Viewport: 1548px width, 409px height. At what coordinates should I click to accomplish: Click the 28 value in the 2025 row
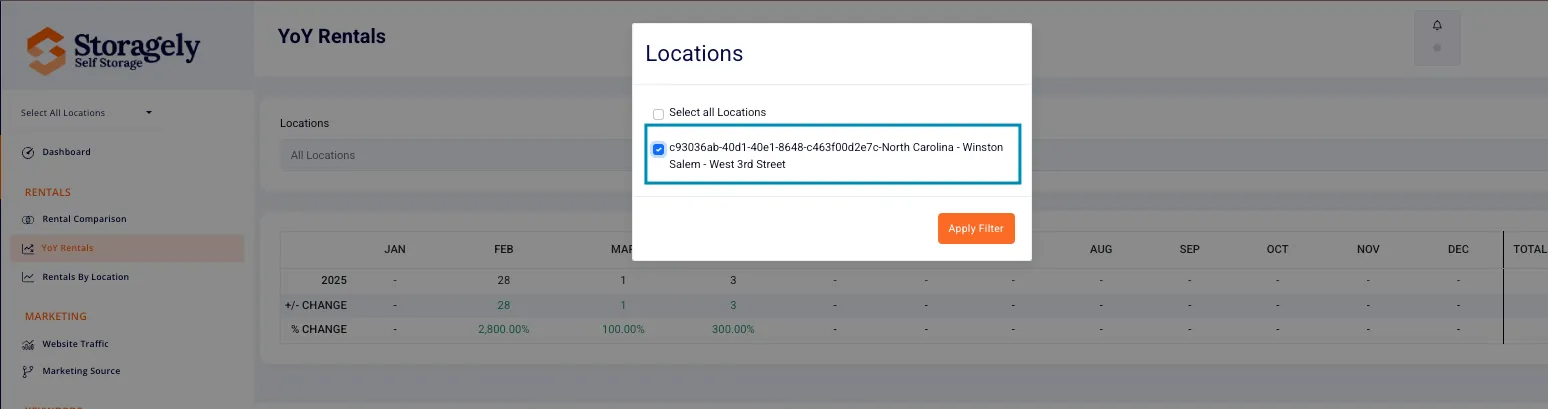[504, 280]
